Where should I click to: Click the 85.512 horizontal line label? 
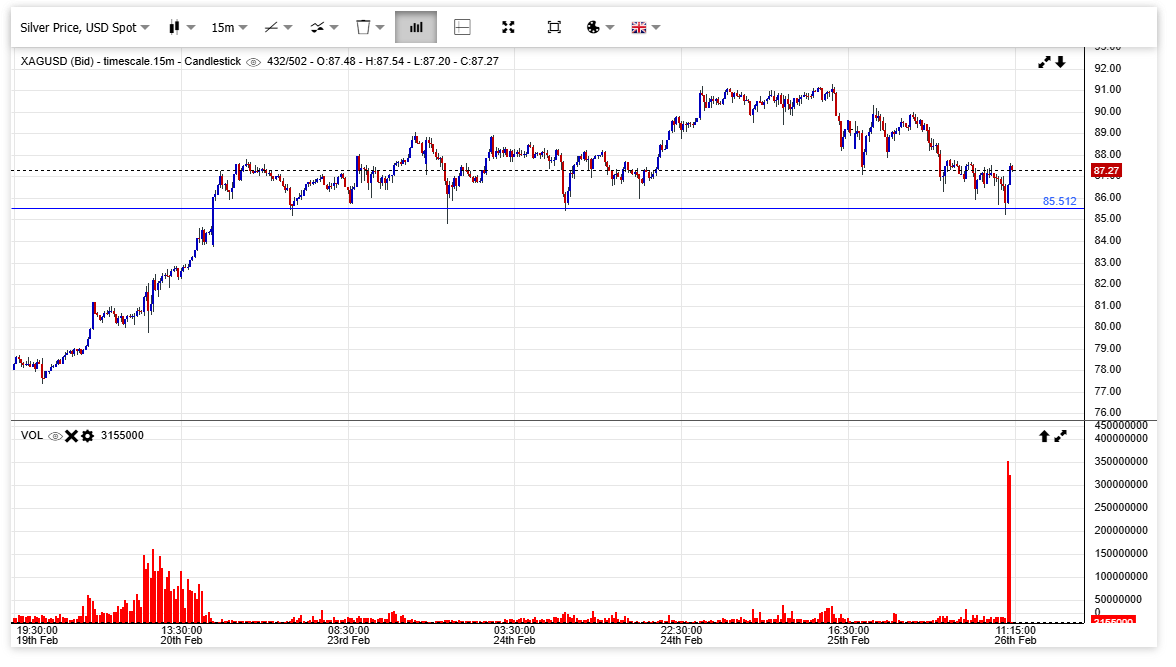point(1059,201)
